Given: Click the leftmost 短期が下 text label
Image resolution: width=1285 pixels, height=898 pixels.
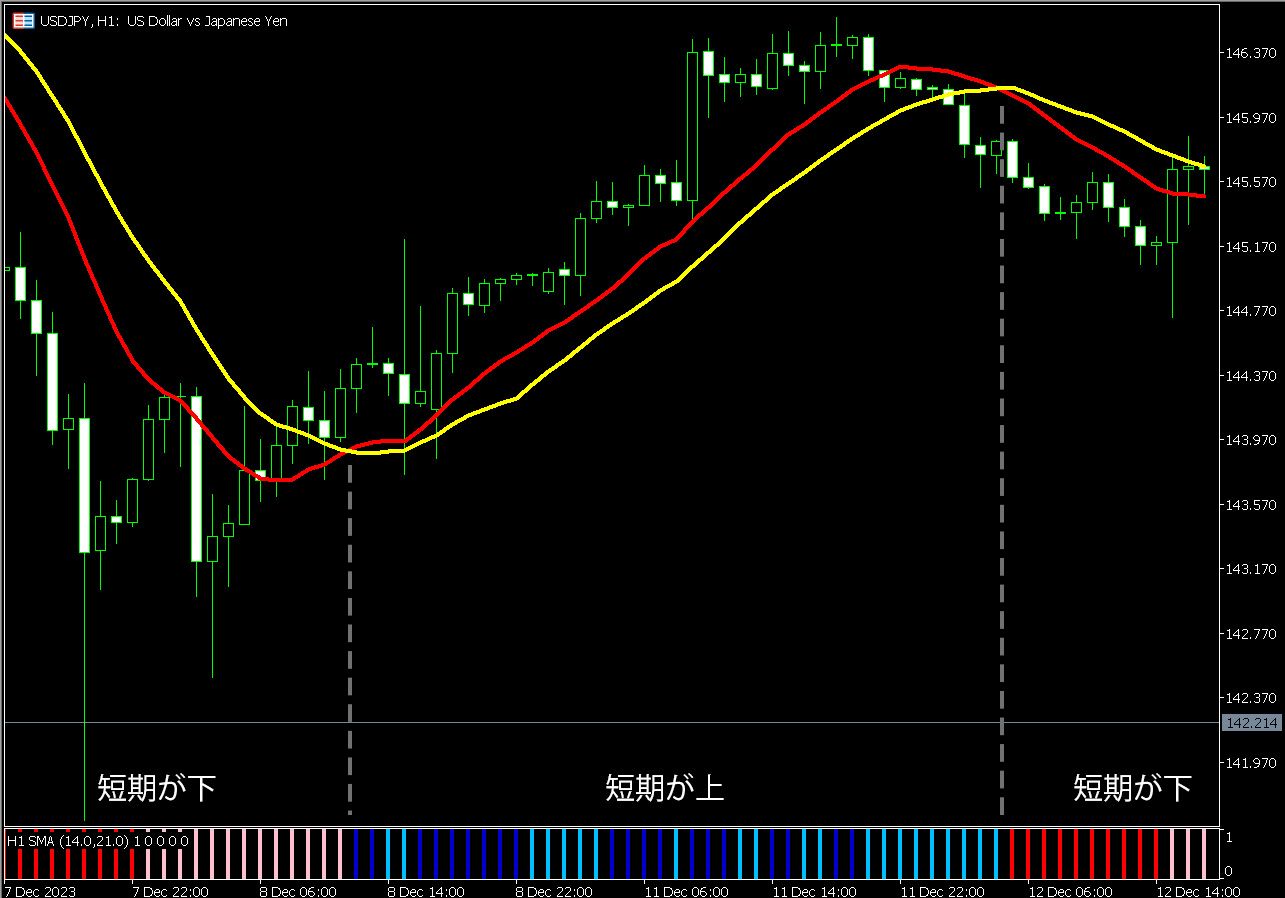Looking at the screenshot, I should click(156, 788).
